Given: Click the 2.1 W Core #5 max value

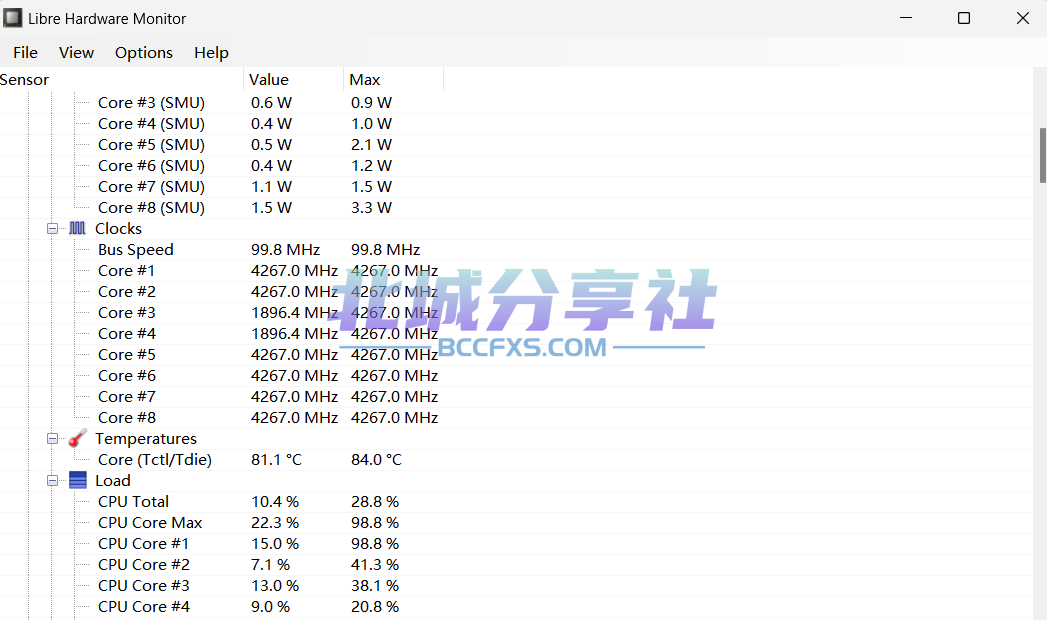Looking at the screenshot, I should pyautogui.click(x=372, y=145).
